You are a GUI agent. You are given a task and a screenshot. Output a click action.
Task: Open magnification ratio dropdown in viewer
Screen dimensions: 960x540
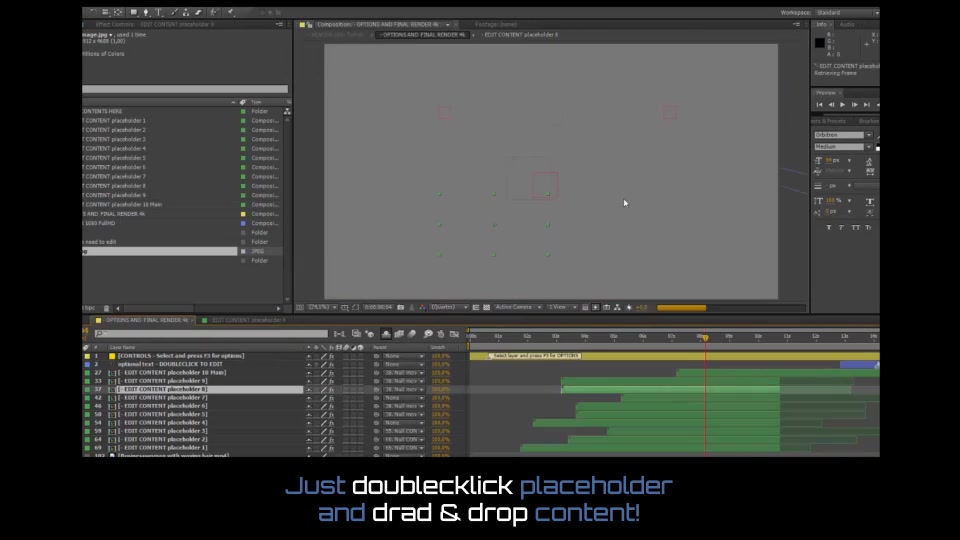(323, 307)
